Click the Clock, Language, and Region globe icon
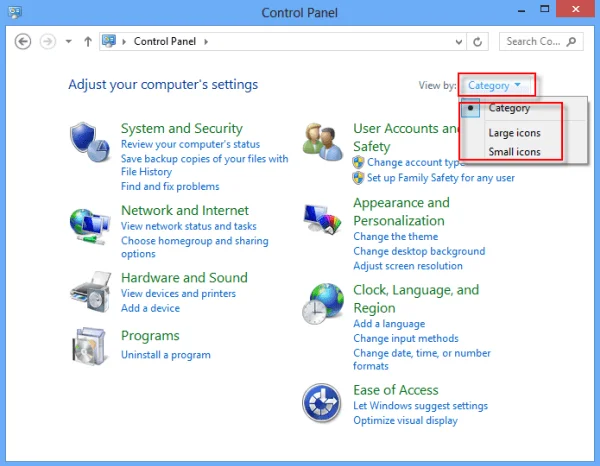Viewport: 600px width, 466px height. pyautogui.click(x=323, y=304)
